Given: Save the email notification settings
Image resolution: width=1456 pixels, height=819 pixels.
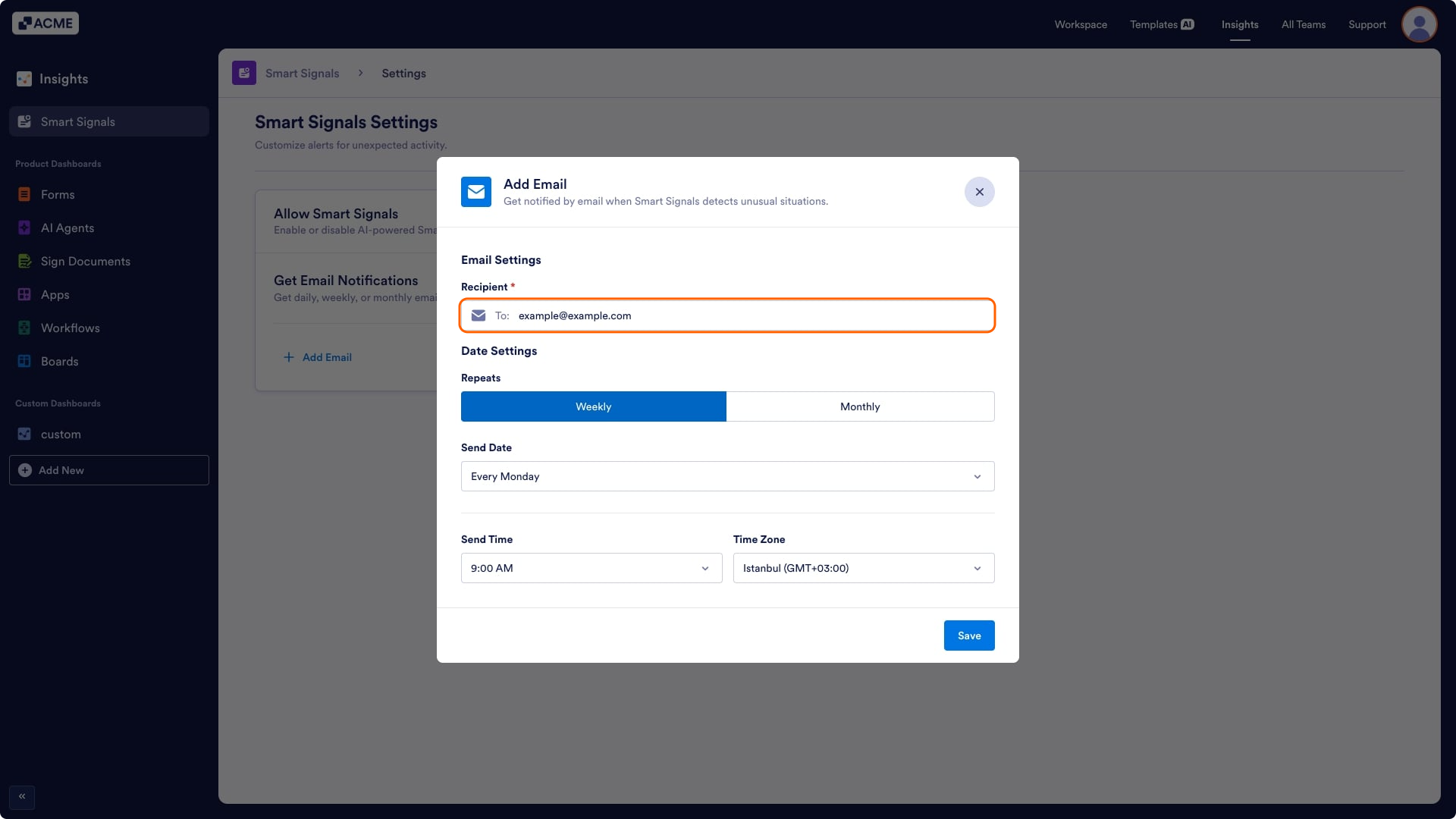Looking at the screenshot, I should (x=968, y=635).
